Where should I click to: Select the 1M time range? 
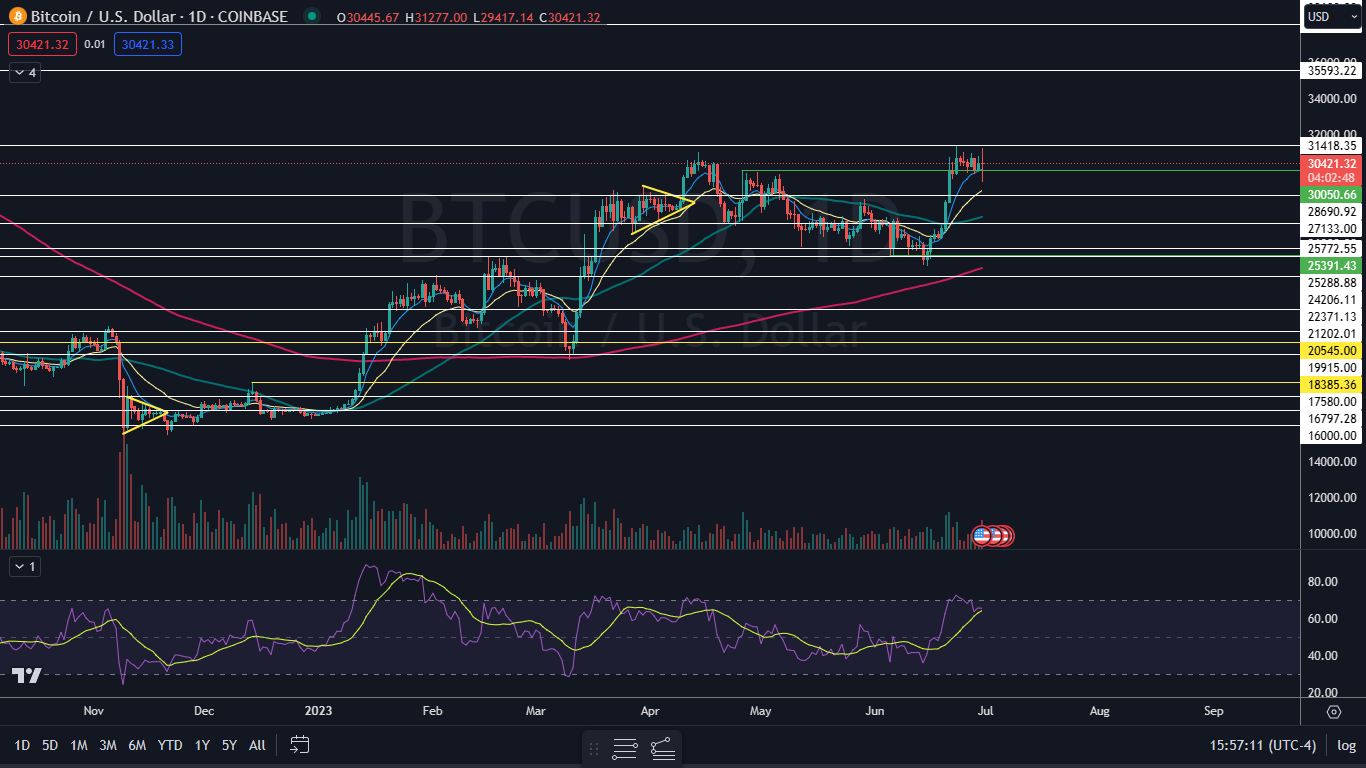click(x=79, y=745)
